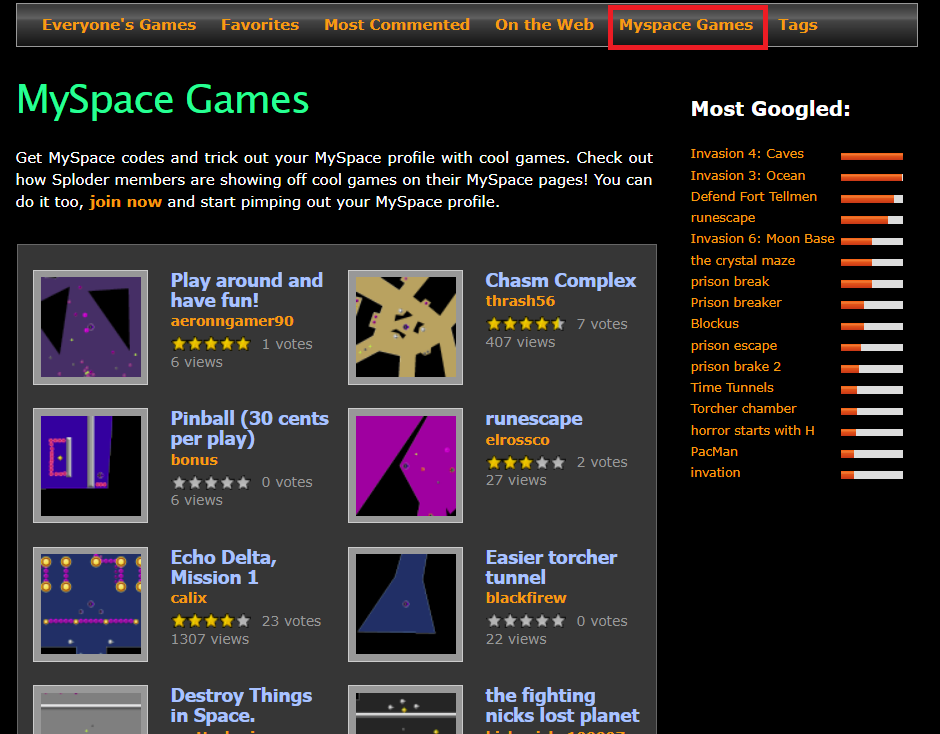Open Invasion 4: Caves from Most Googled
Image resolution: width=940 pixels, height=734 pixels.
pos(746,153)
